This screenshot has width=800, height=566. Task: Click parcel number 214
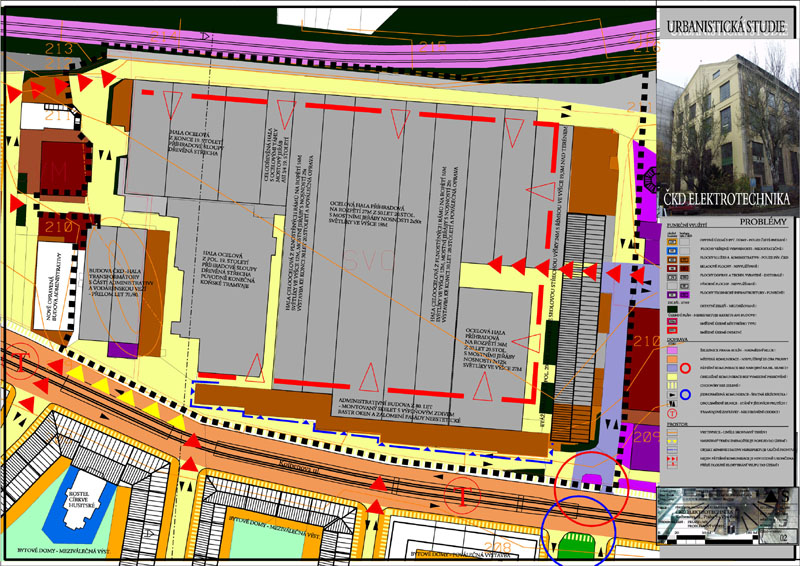(x=165, y=36)
